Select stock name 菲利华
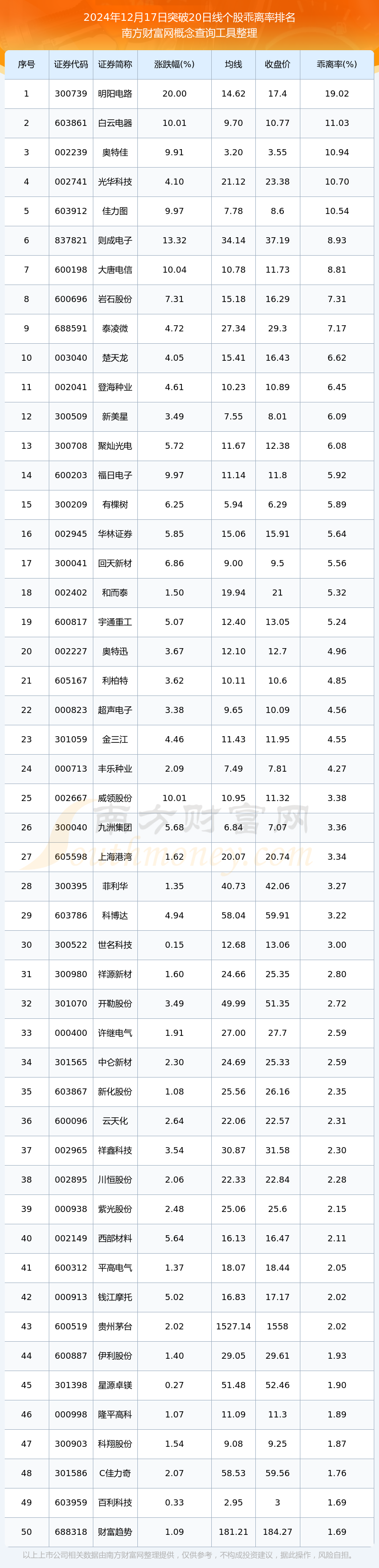 coord(115,886)
